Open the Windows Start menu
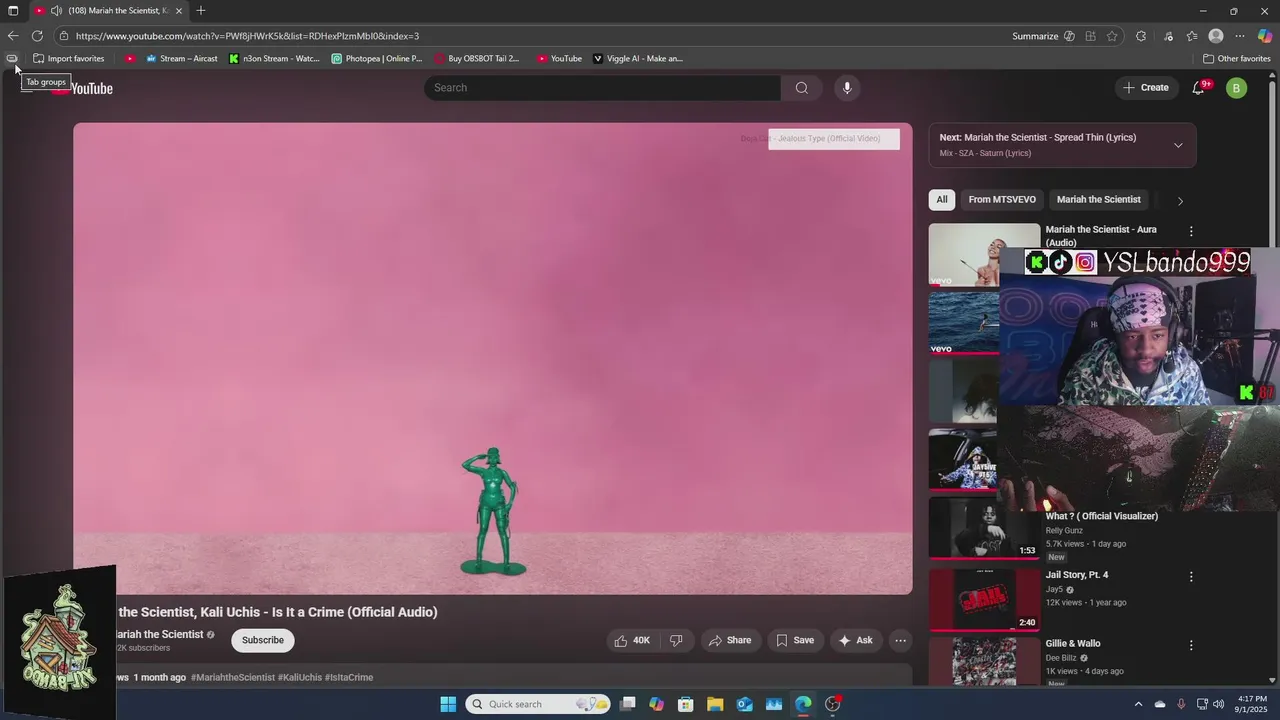The height and width of the screenshot is (720, 1280). coord(448,704)
